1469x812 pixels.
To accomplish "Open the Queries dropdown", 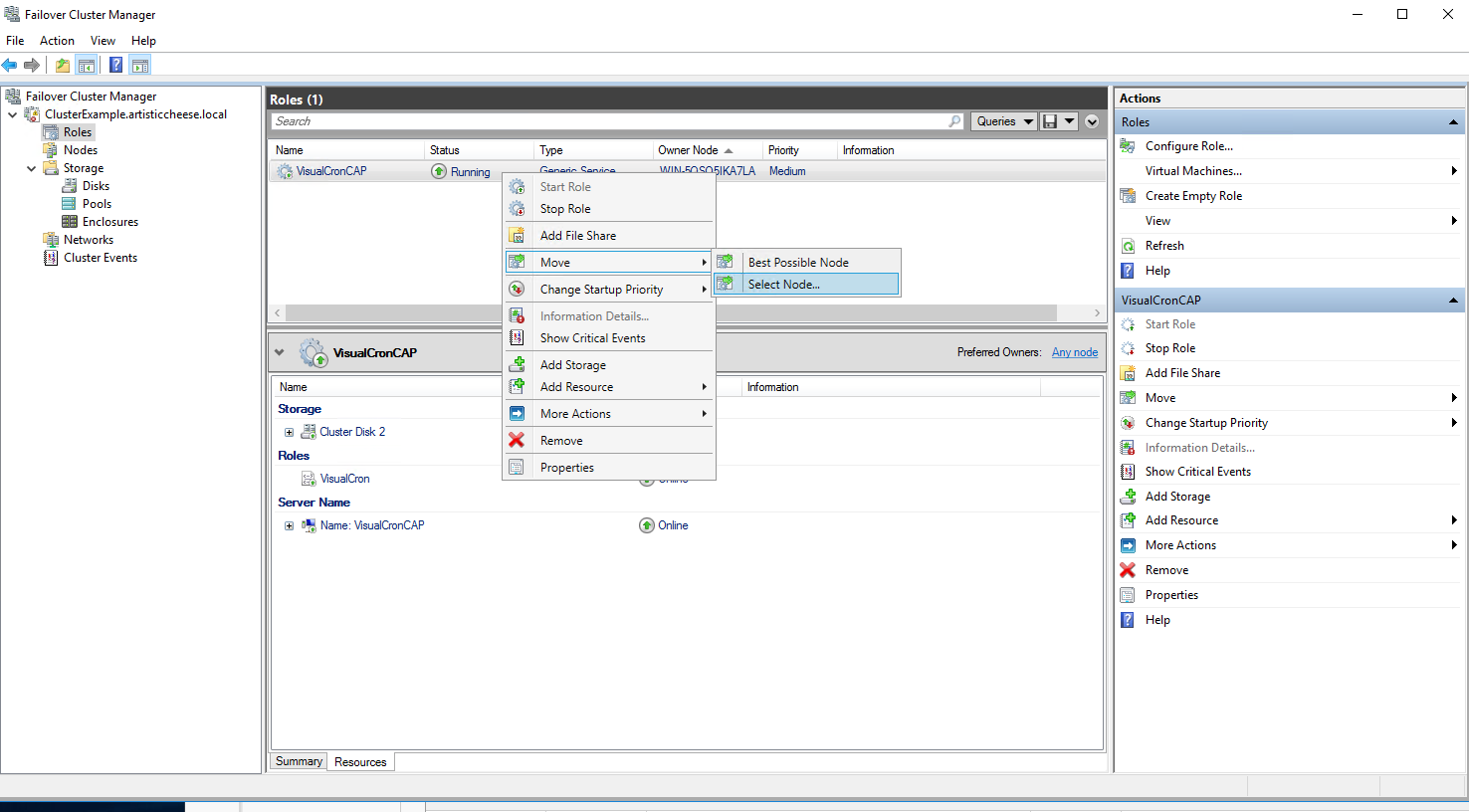I will point(1004,121).
